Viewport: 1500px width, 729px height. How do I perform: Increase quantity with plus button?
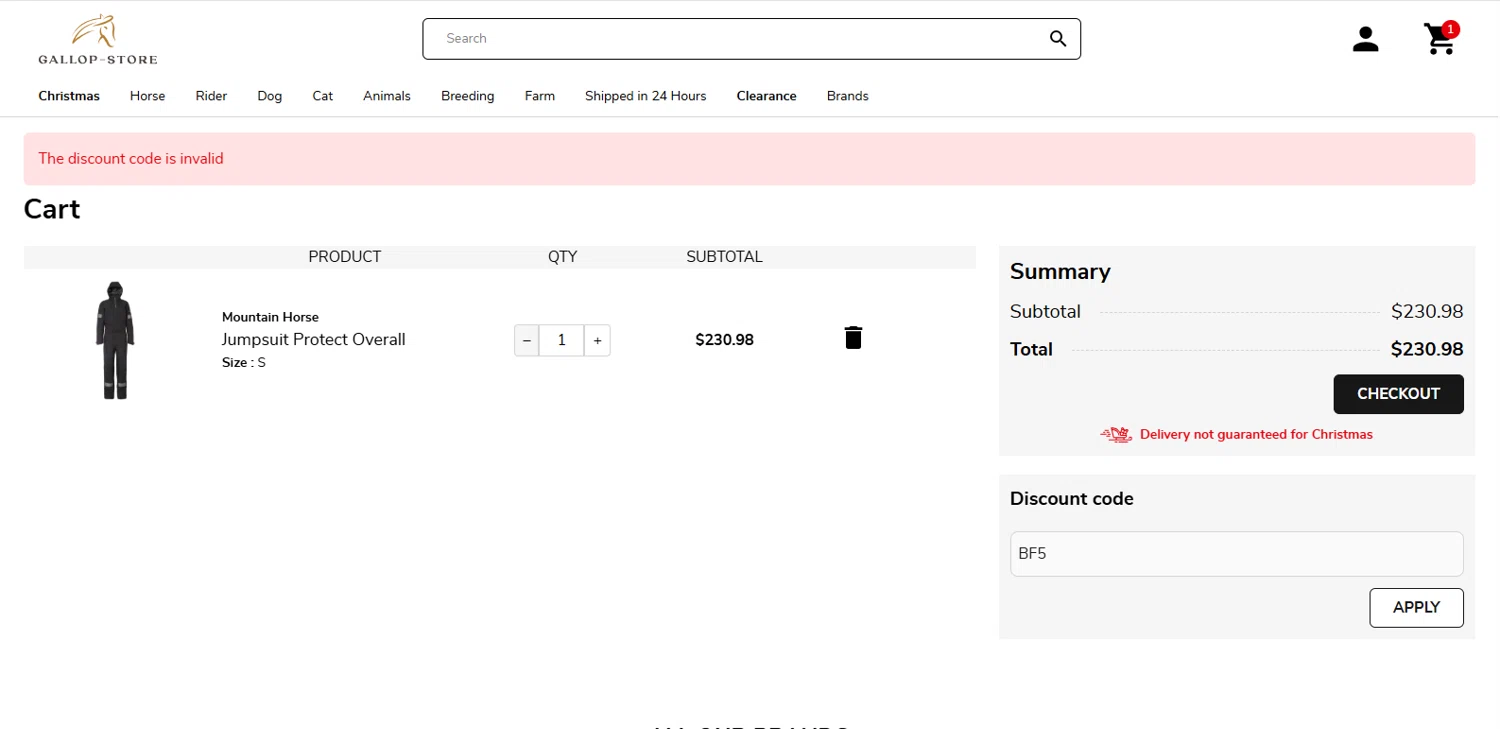597,340
